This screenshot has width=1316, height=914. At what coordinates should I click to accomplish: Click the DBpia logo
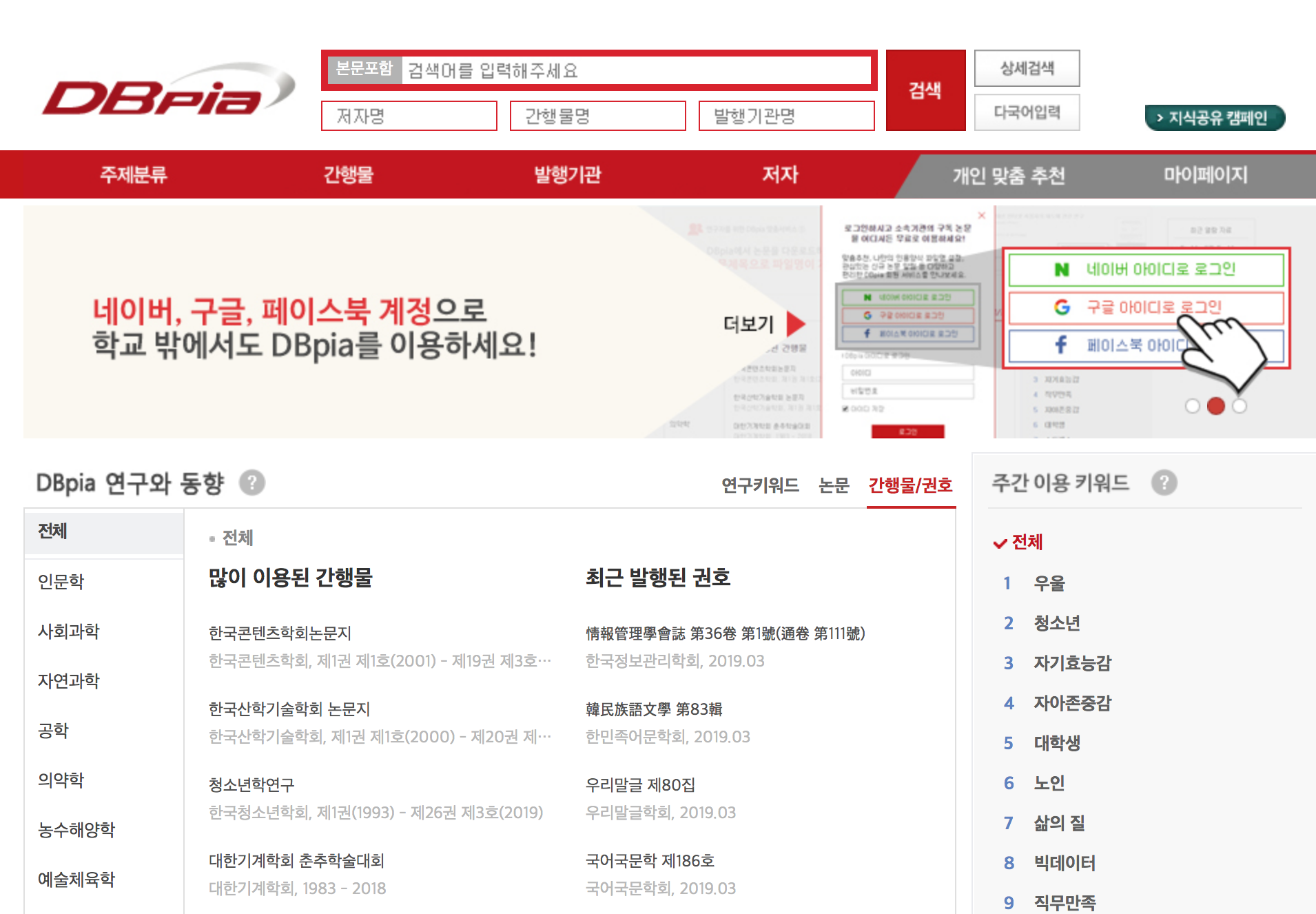point(169,91)
